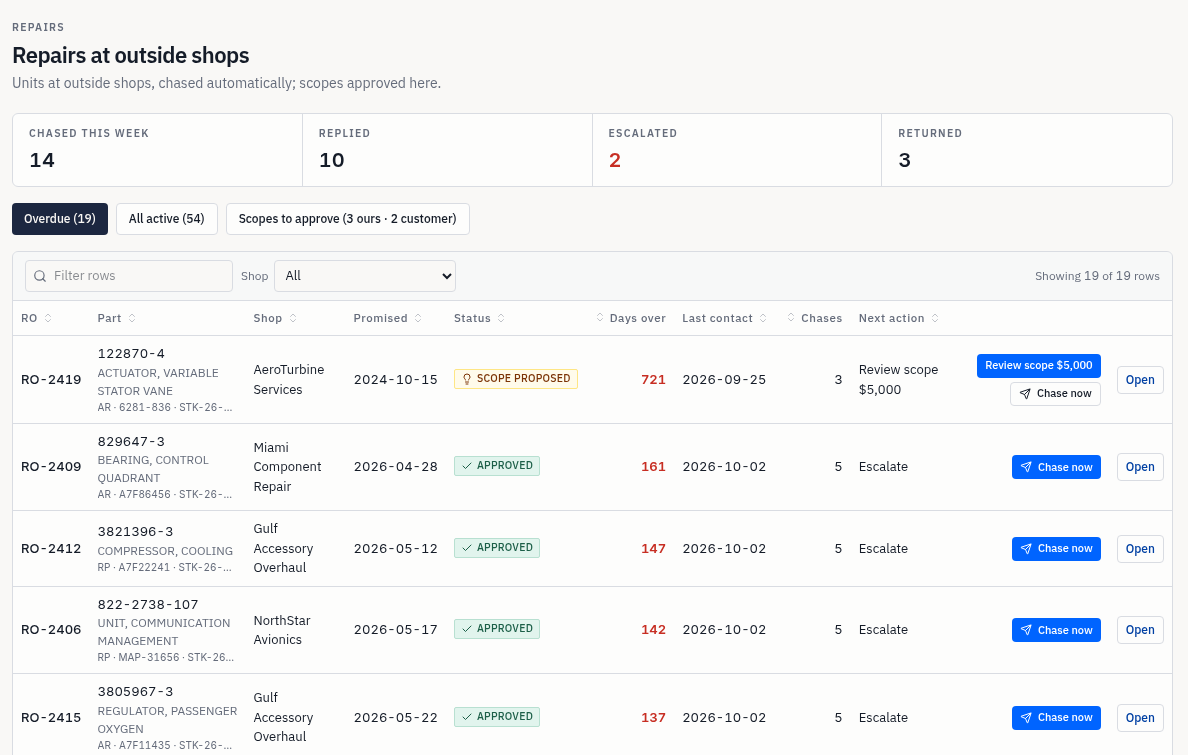Sort by Next action arrows icon

point(935,318)
